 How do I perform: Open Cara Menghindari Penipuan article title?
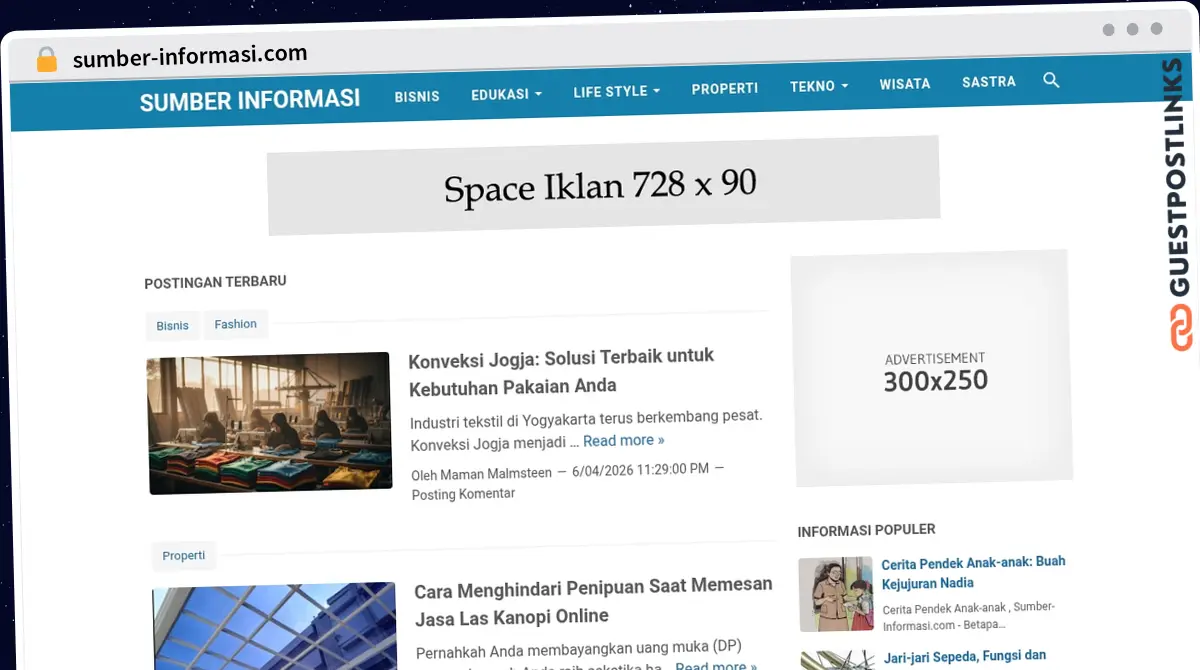[x=594, y=601]
